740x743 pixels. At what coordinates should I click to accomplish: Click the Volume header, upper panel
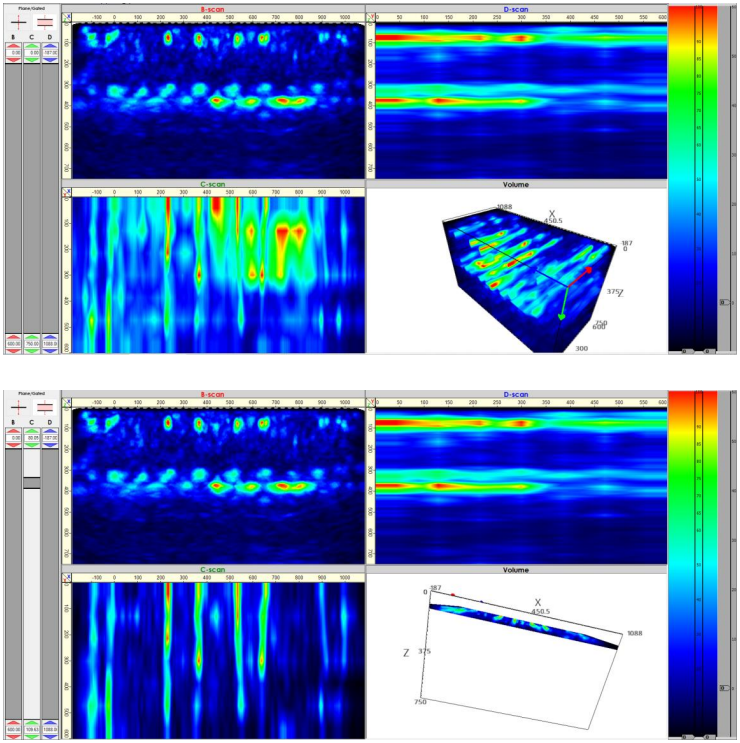click(516, 184)
